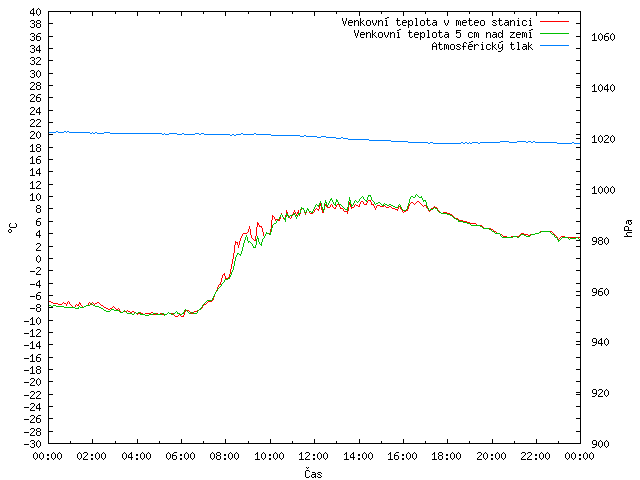The width and height of the screenshot is (640, 480).
Task: Click the 14:00 time axis label
Action: click(x=358, y=456)
